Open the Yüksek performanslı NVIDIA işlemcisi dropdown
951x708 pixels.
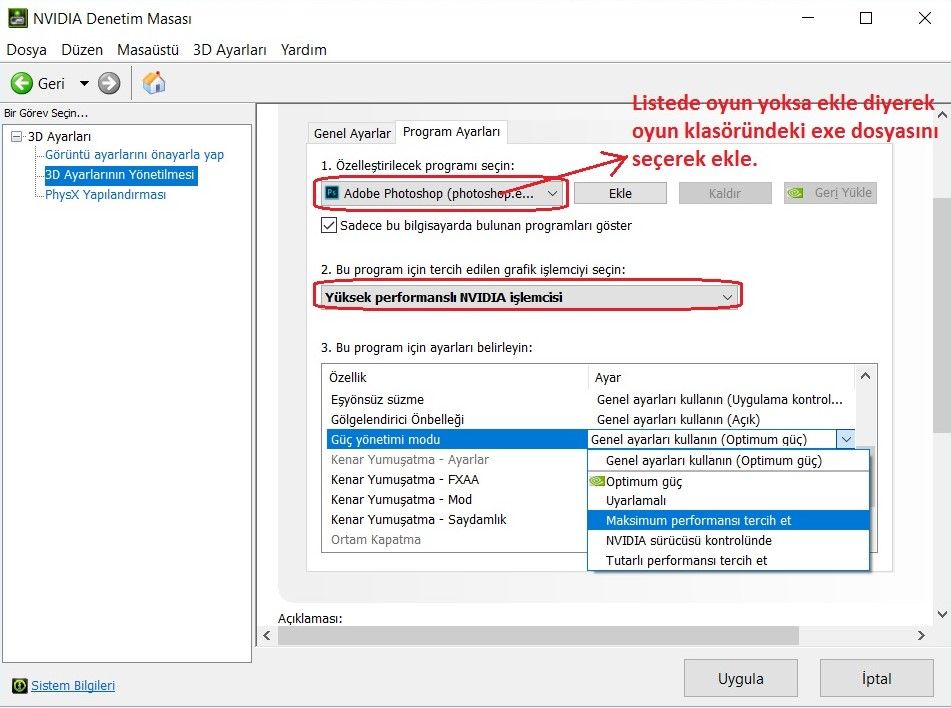[x=528, y=297]
